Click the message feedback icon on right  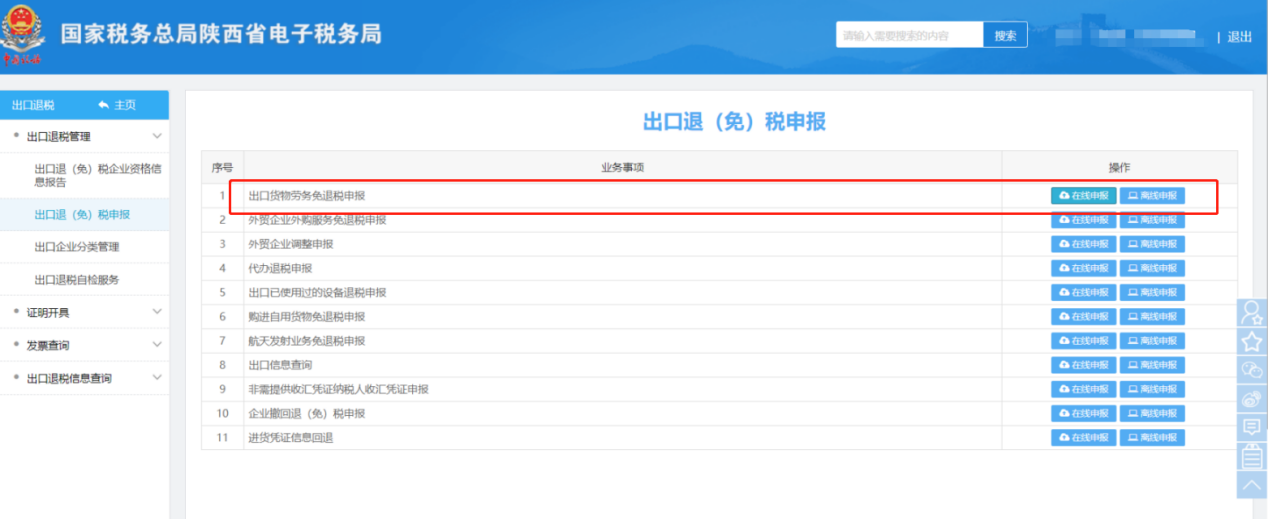(x=1251, y=427)
